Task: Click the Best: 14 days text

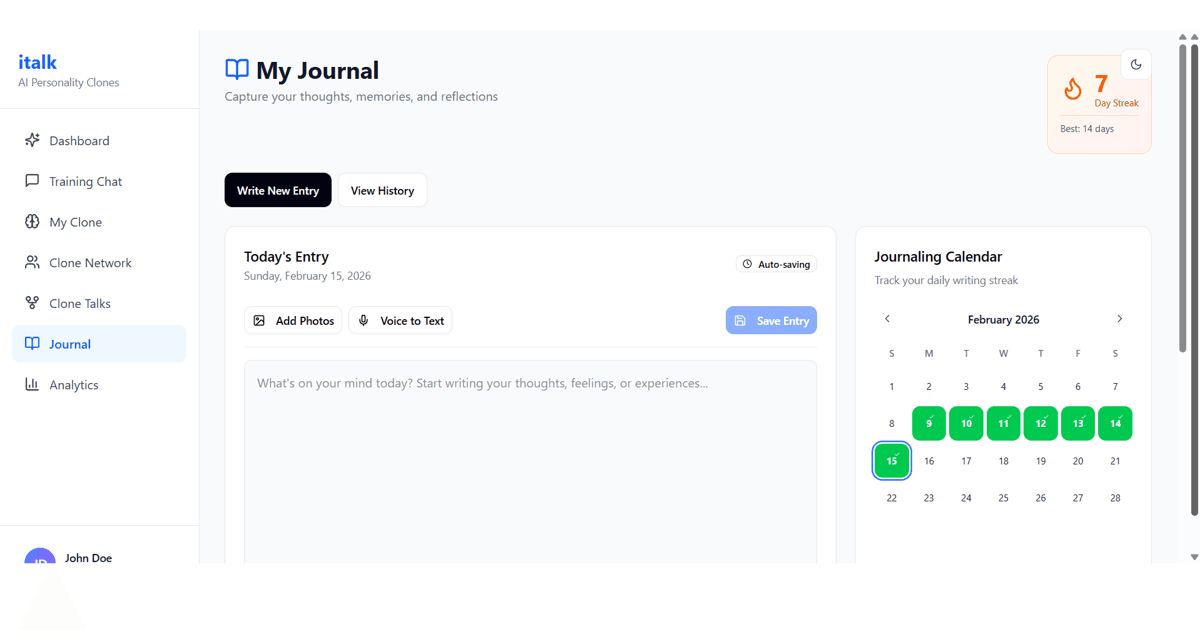Action: pyautogui.click(x=1087, y=128)
